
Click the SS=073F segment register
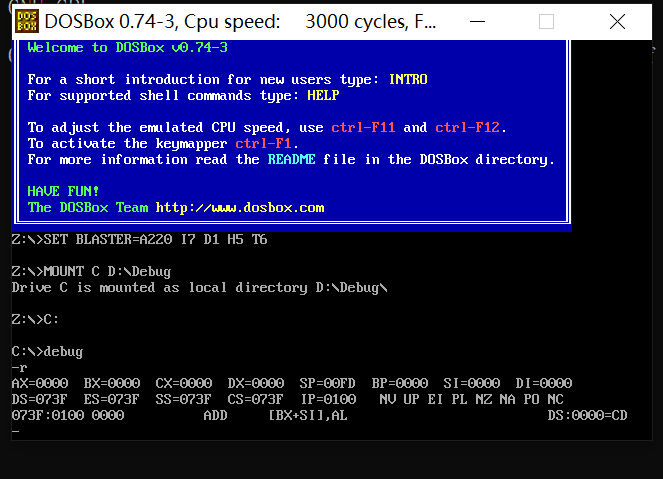click(184, 400)
